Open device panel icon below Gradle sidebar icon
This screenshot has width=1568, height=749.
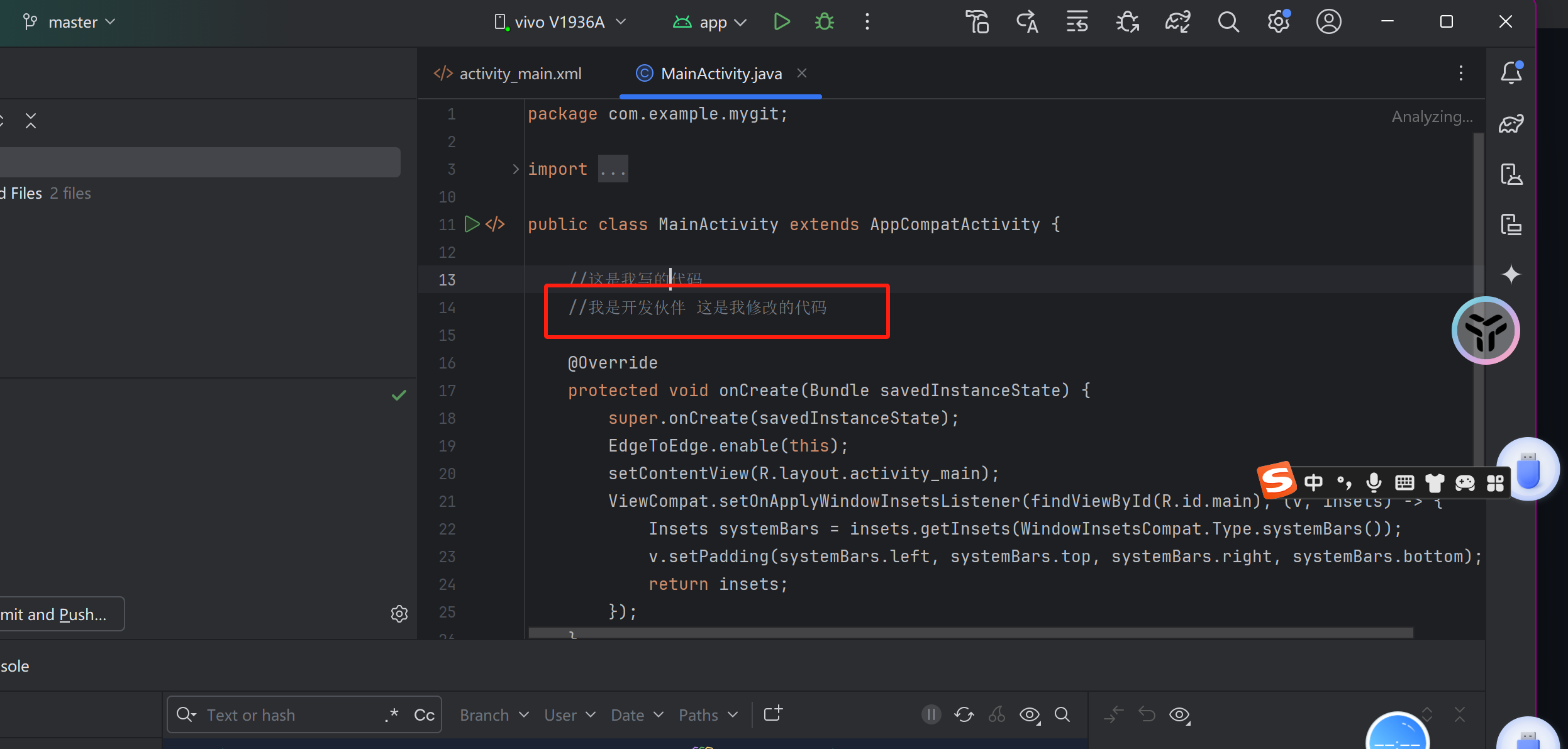[1511, 174]
